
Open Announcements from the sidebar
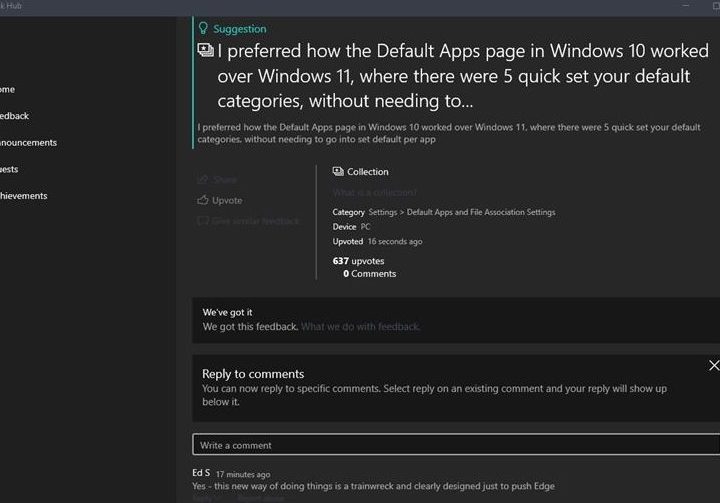28,142
